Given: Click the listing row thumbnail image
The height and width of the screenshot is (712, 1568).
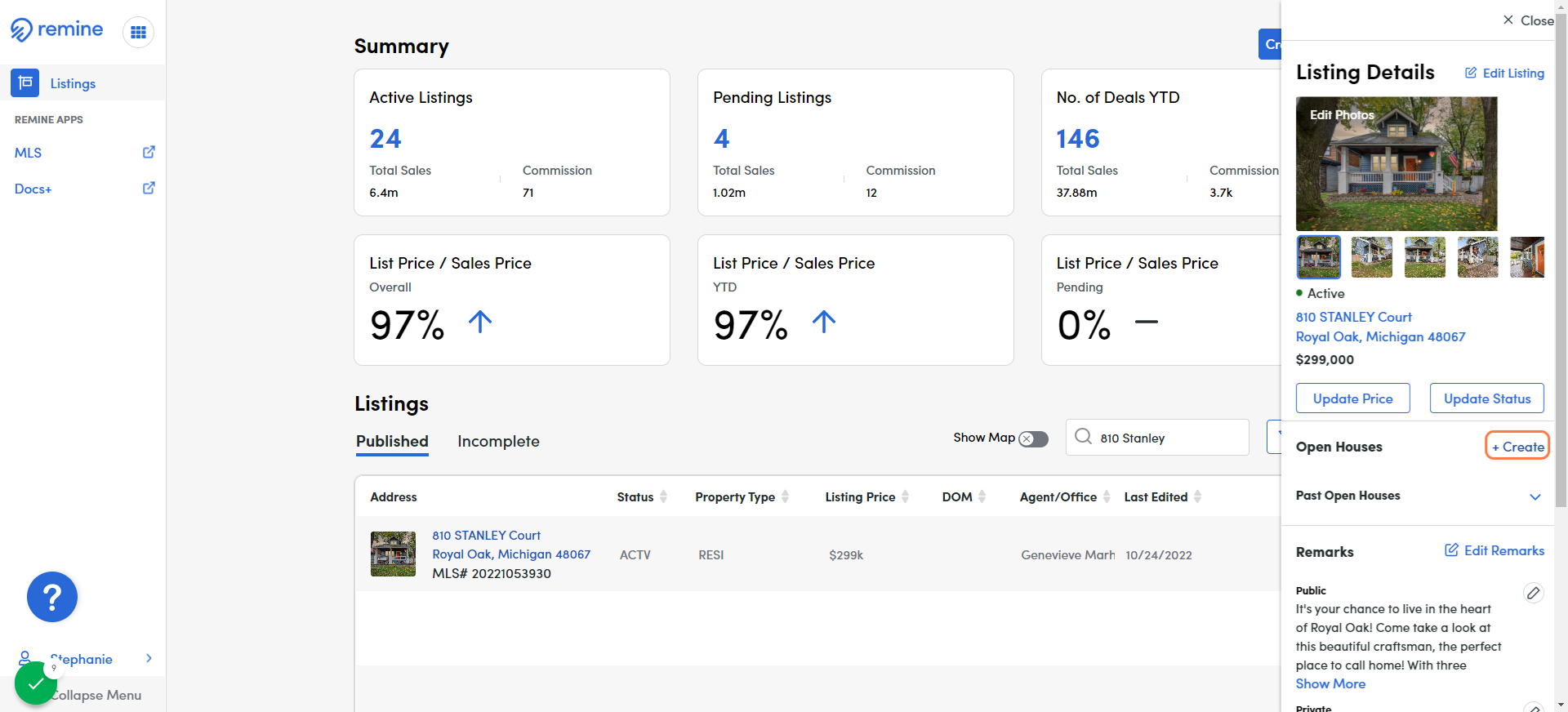Looking at the screenshot, I should coord(393,554).
